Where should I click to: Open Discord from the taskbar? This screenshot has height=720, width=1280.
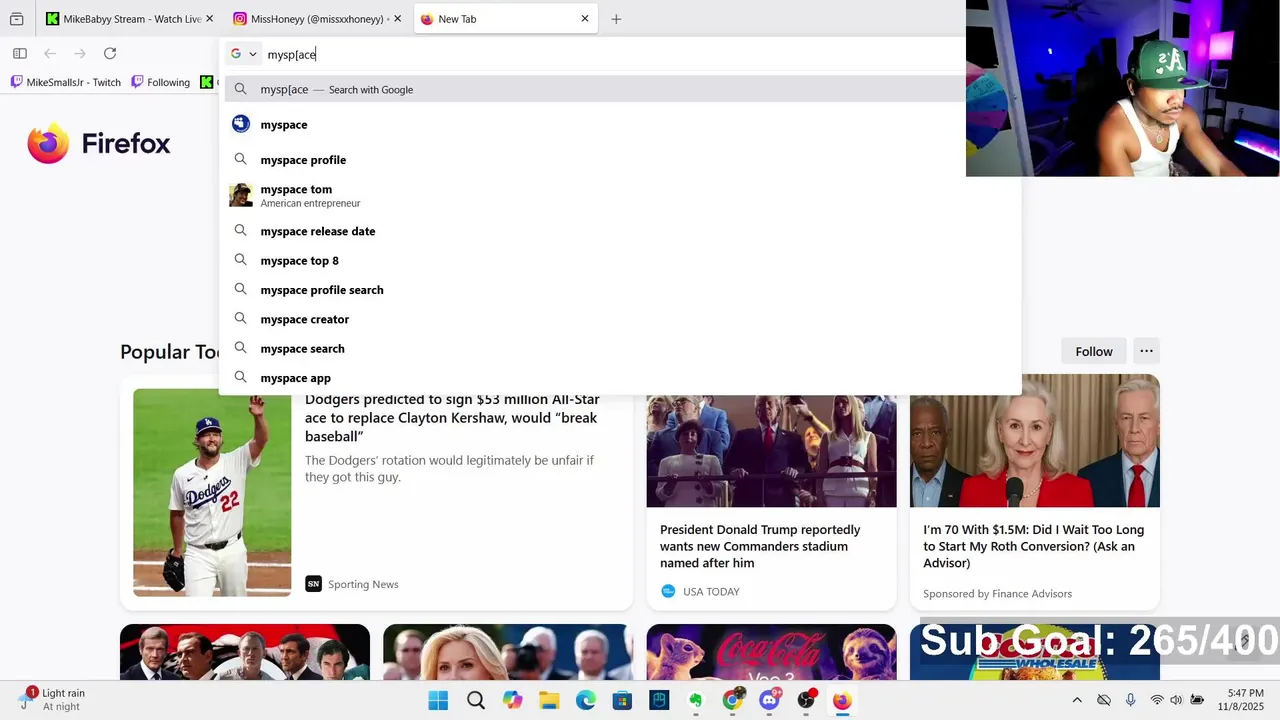(x=769, y=700)
